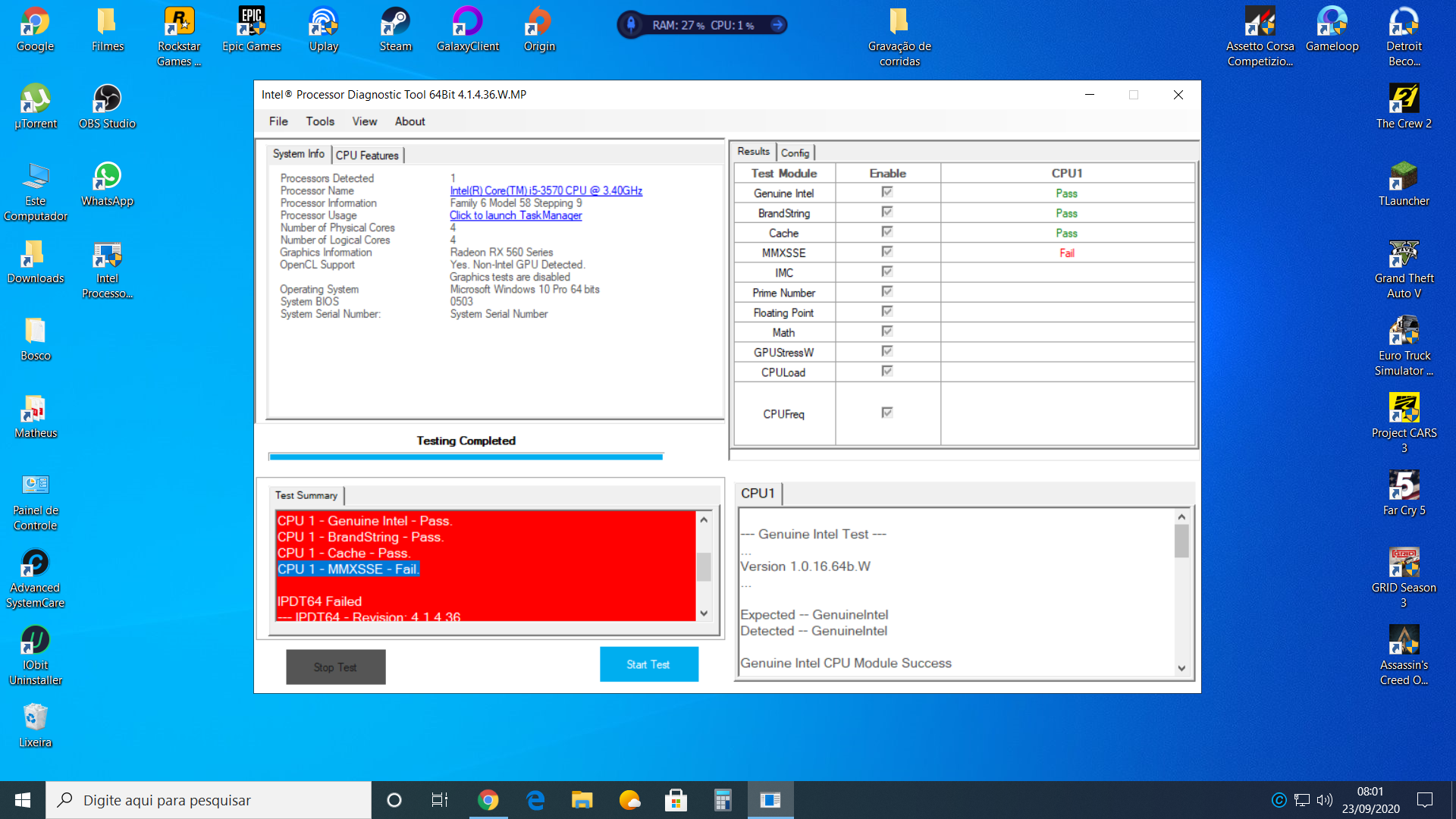Open the File menu
The image size is (1456, 819).
(x=278, y=121)
